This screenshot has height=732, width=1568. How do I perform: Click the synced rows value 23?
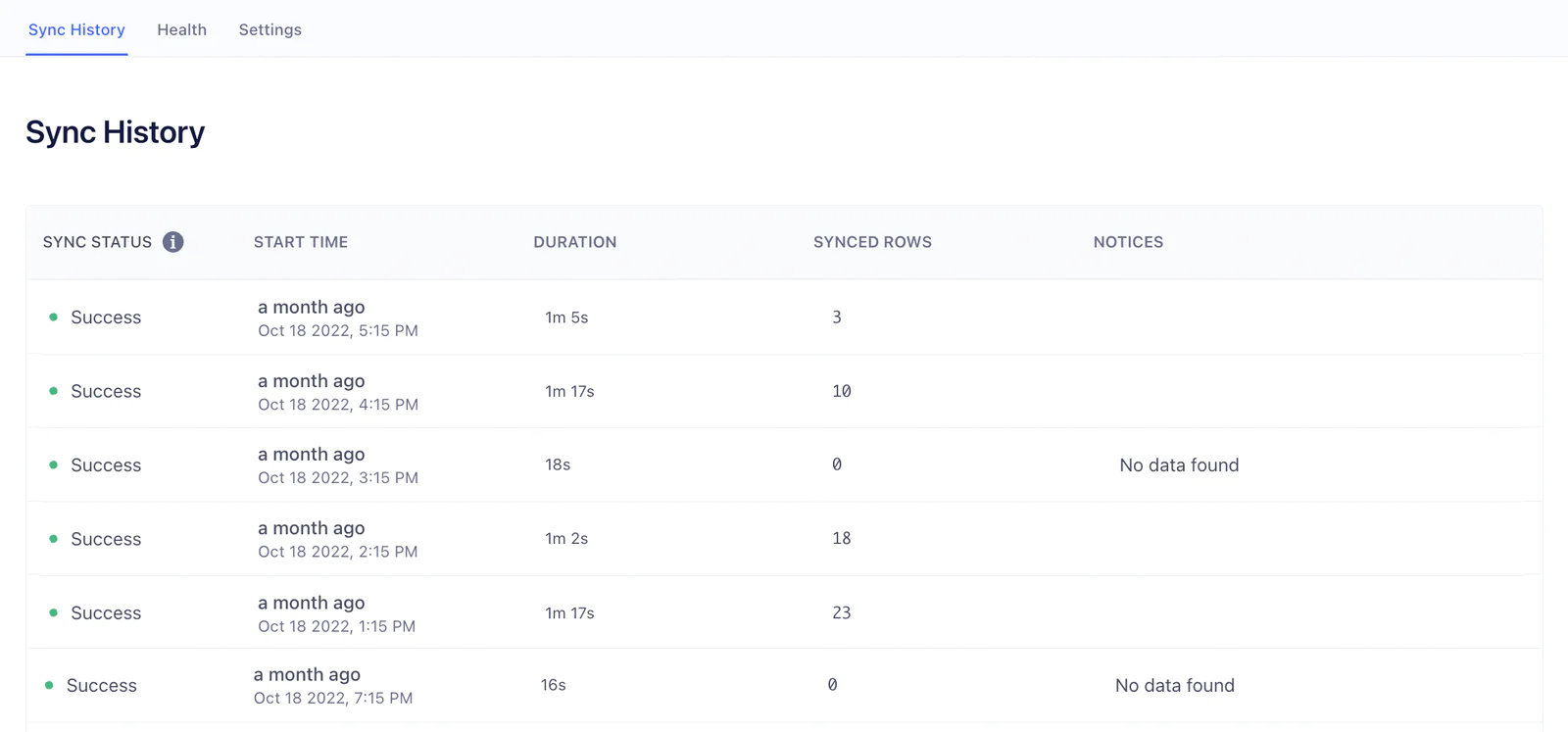841,612
